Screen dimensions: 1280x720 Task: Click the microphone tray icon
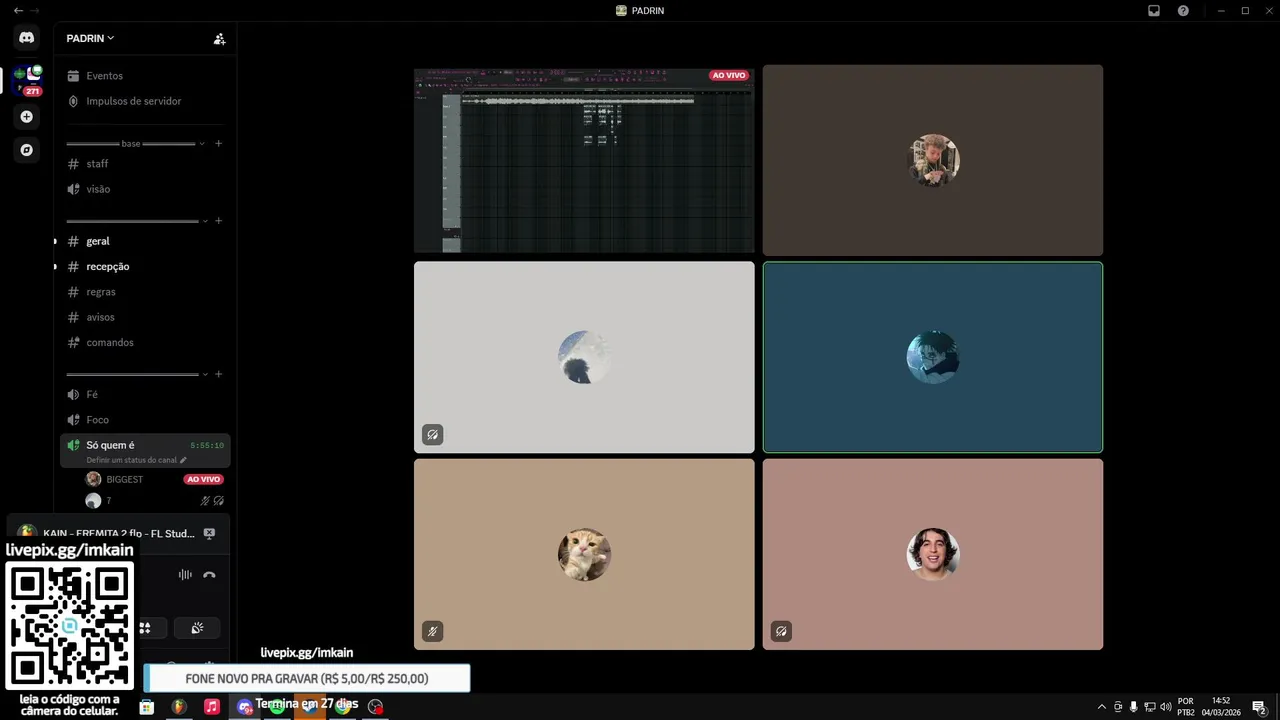click(x=1133, y=707)
